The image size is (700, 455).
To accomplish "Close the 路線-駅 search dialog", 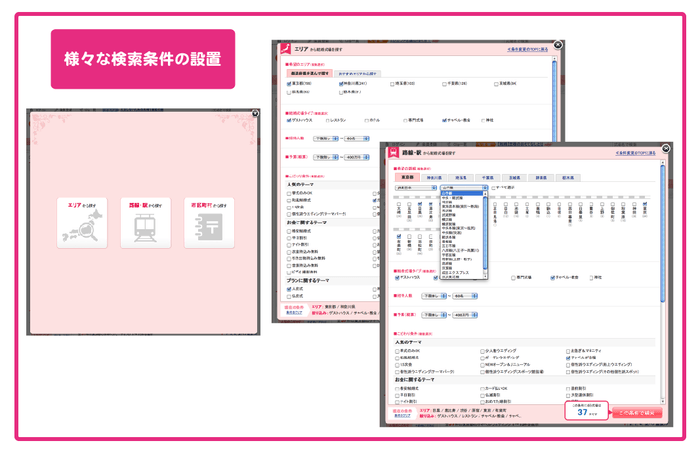I will click(666, 148).
